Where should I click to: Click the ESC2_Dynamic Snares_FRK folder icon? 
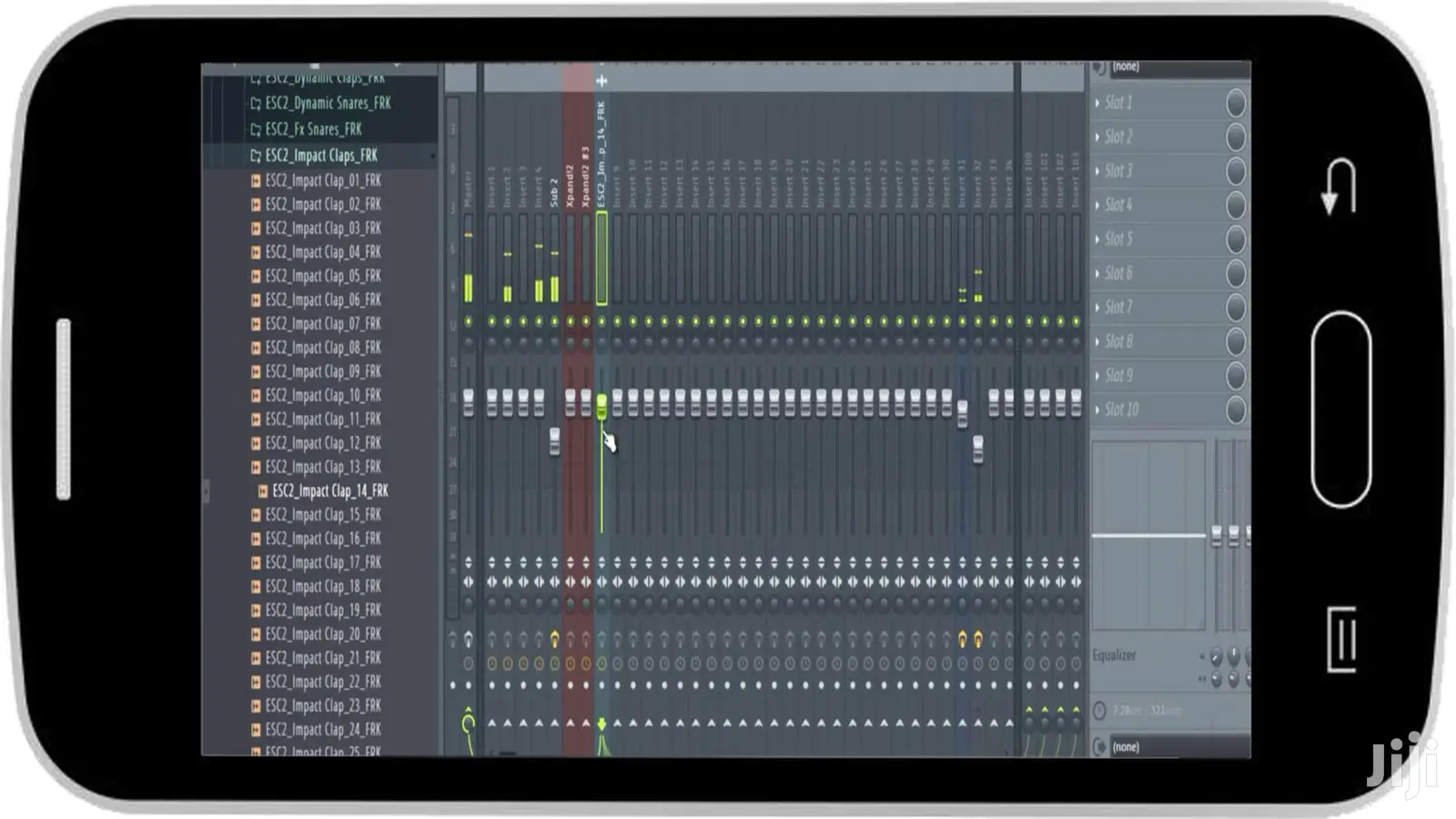point(256,104)
